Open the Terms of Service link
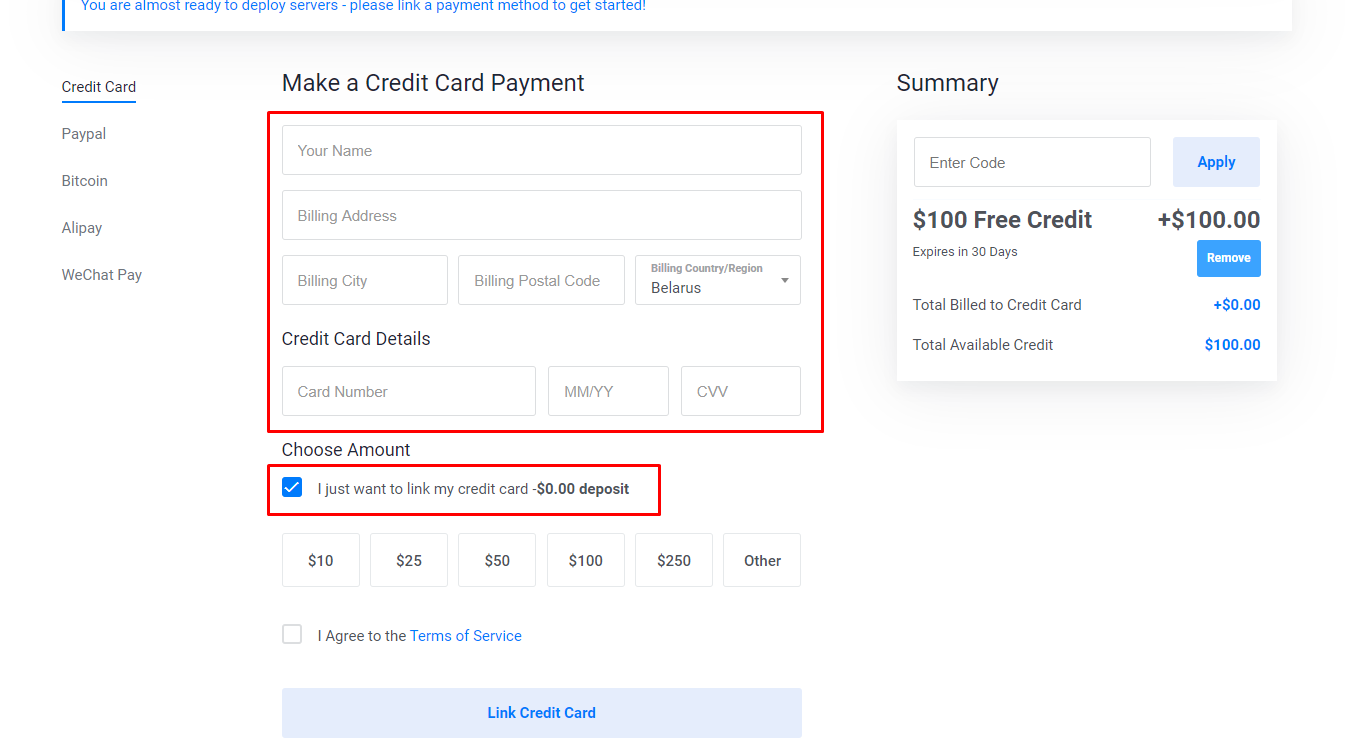 point(466,636)
